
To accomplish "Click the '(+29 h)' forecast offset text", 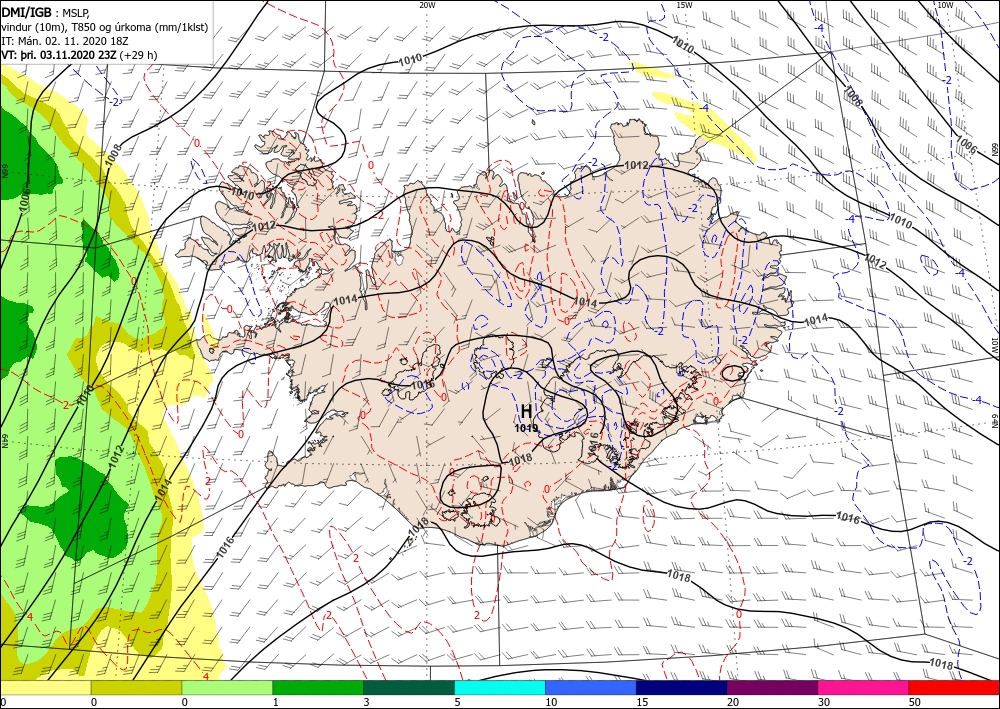I will pyautogui.click(x=138, y=55).
